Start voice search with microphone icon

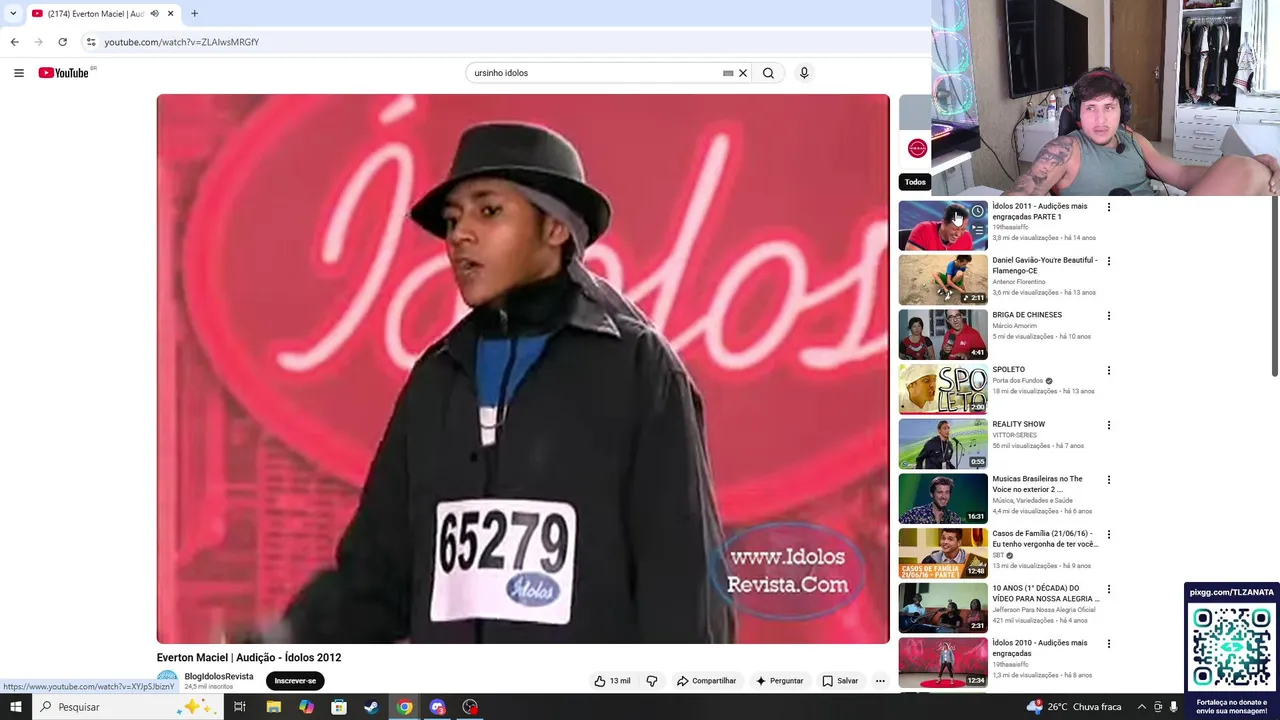803,73
